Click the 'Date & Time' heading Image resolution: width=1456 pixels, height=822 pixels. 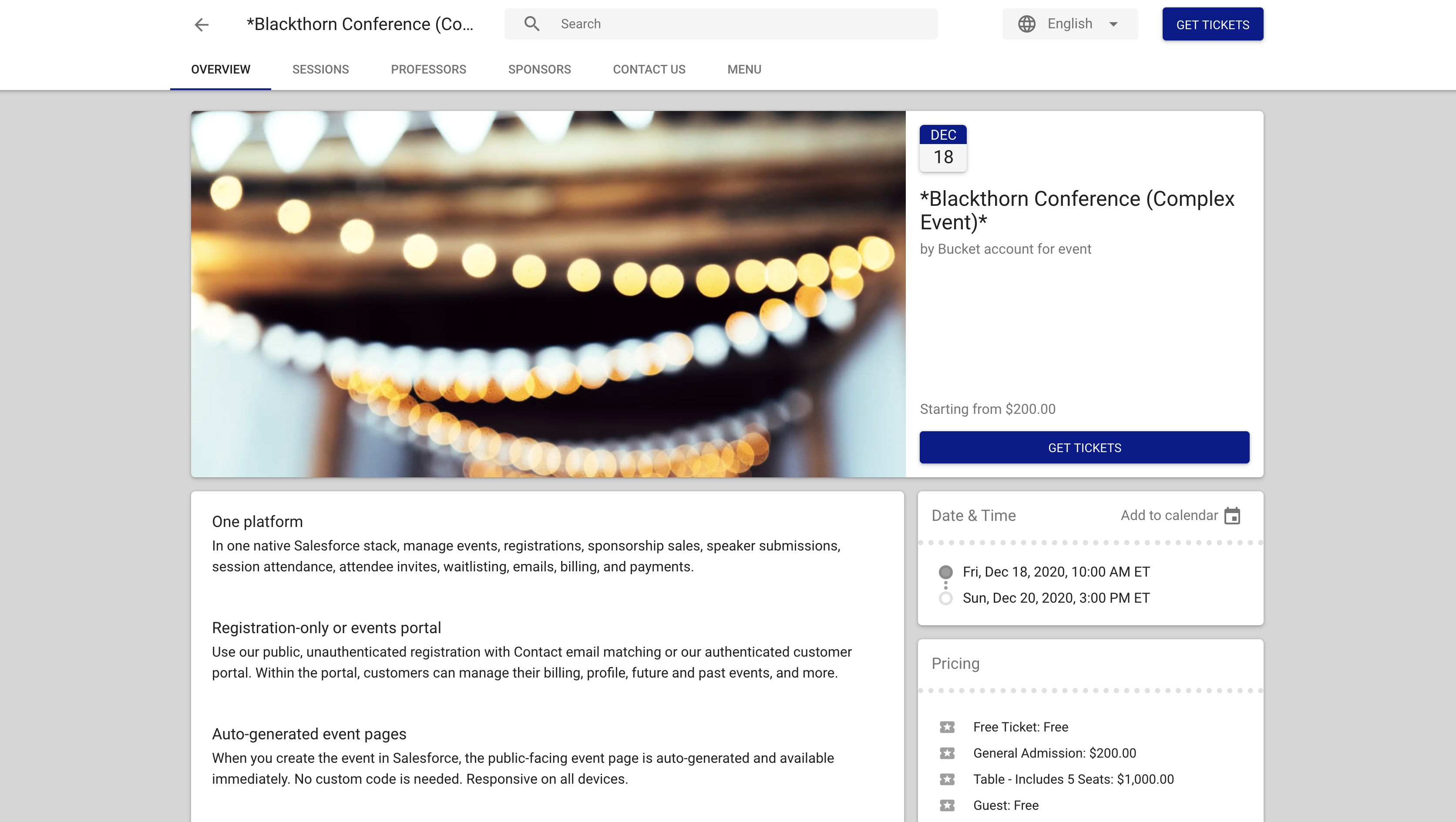[973, 515]
